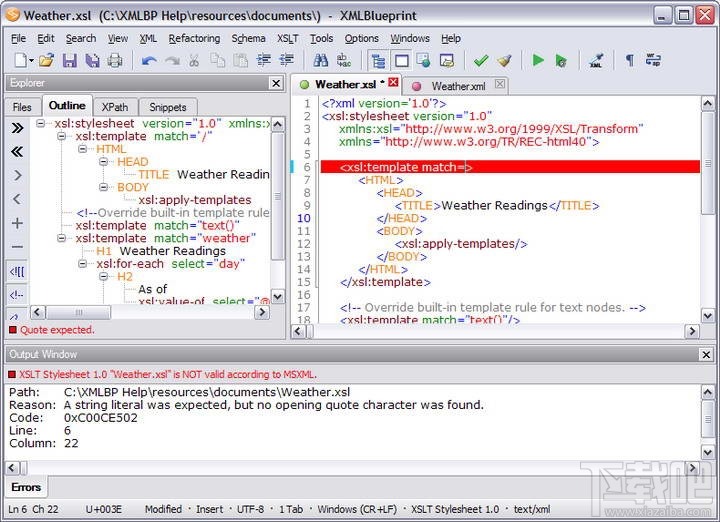Collapse xsl:template match="weather" node
This screenshot has width=720, height=522.
coord(62,238)
